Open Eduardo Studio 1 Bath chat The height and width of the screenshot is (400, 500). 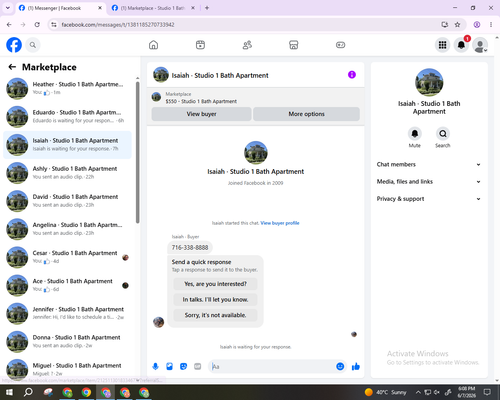coord(67,117)
